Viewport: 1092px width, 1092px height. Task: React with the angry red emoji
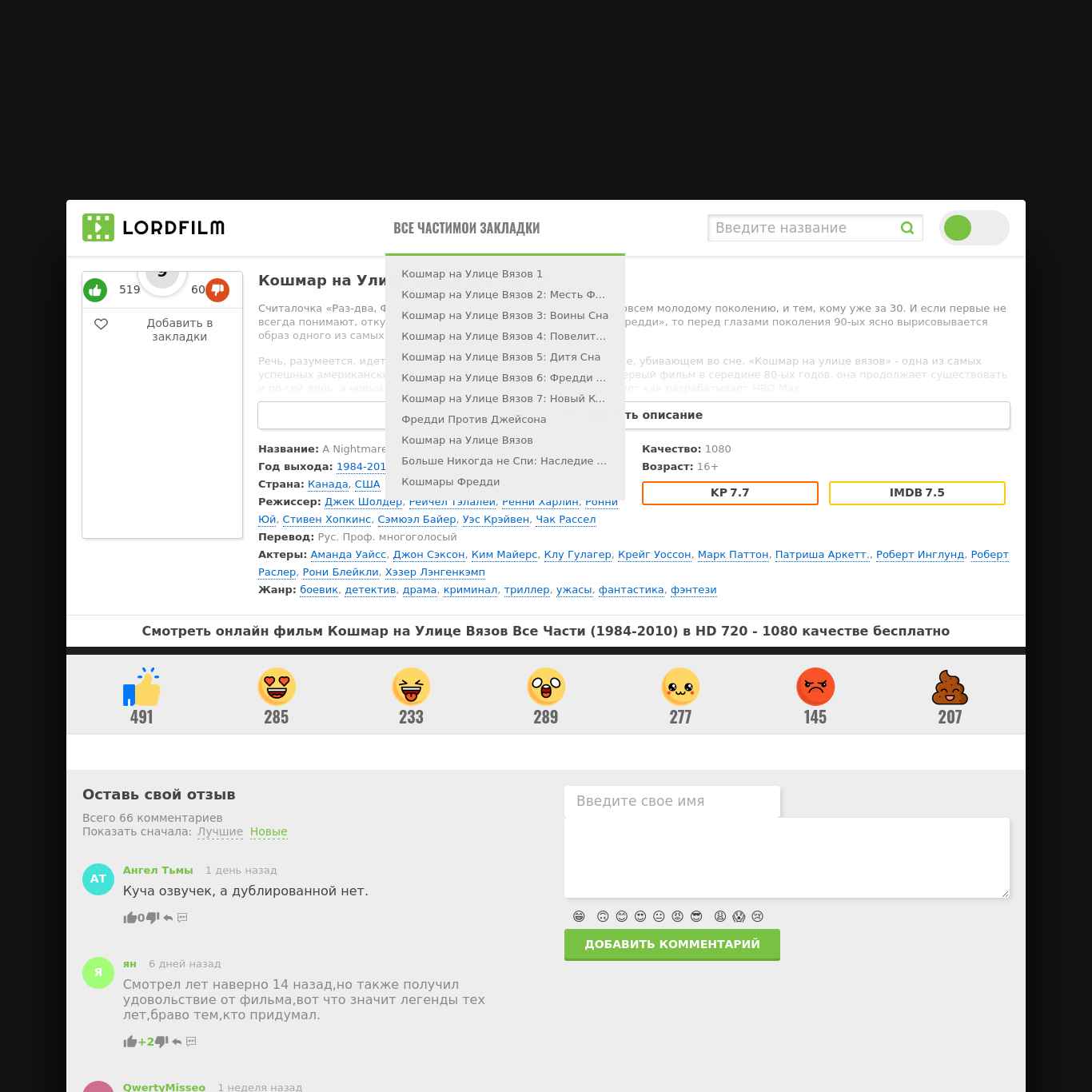815,687
